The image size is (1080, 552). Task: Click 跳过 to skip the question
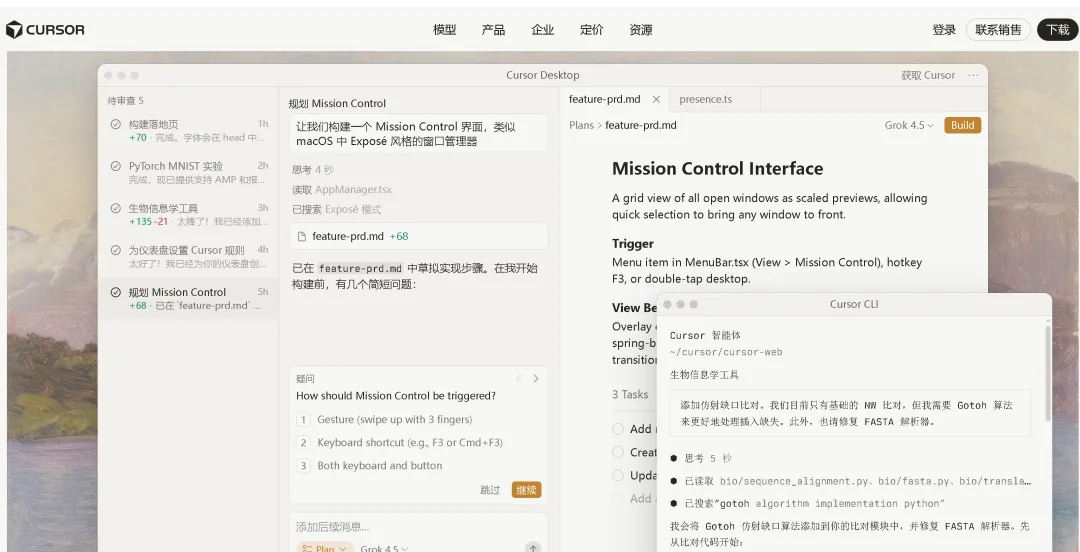tap(490, 490)
